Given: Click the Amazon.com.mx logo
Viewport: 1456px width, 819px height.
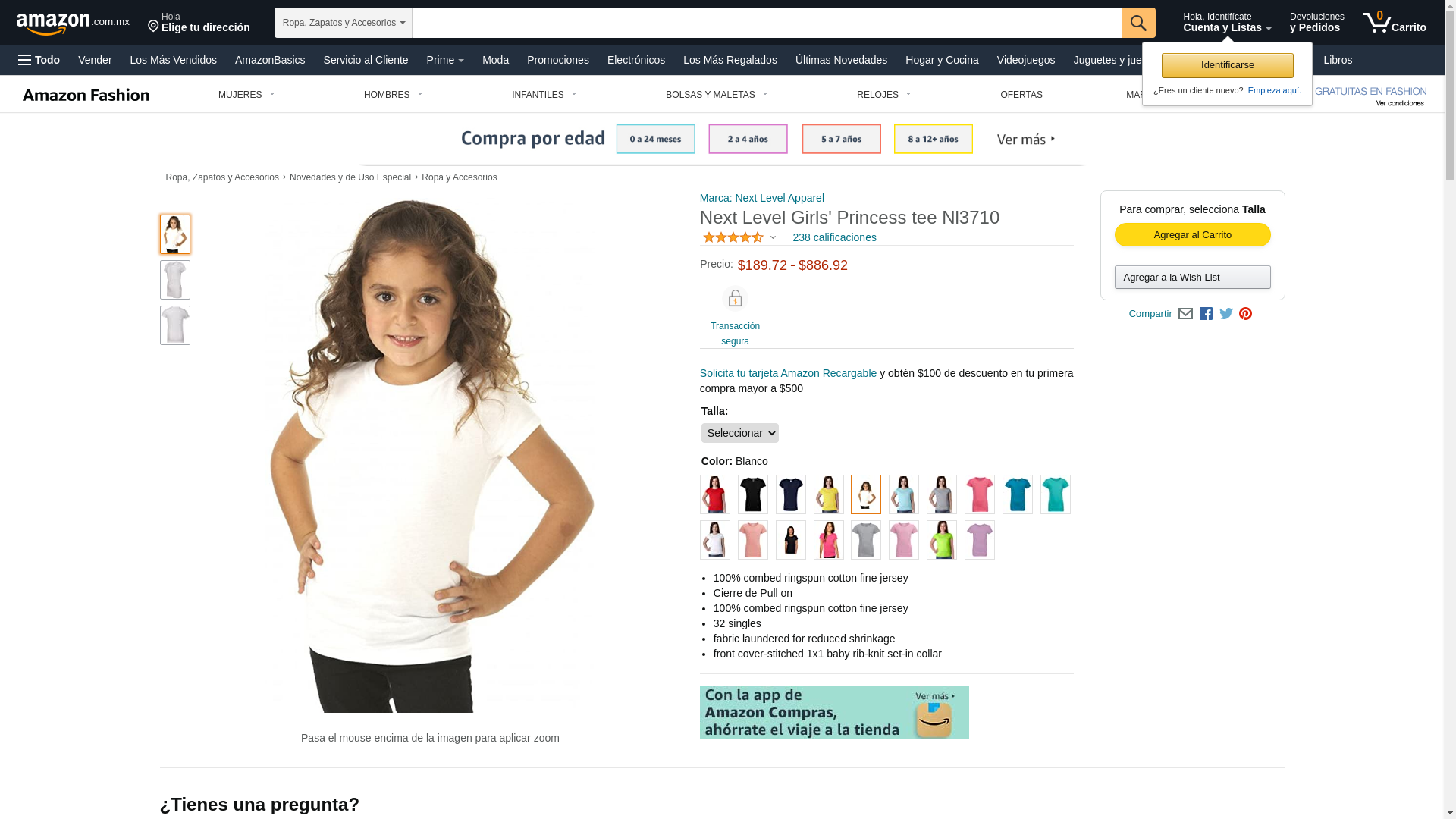Looking at the screenshot, I should point(73,24).
